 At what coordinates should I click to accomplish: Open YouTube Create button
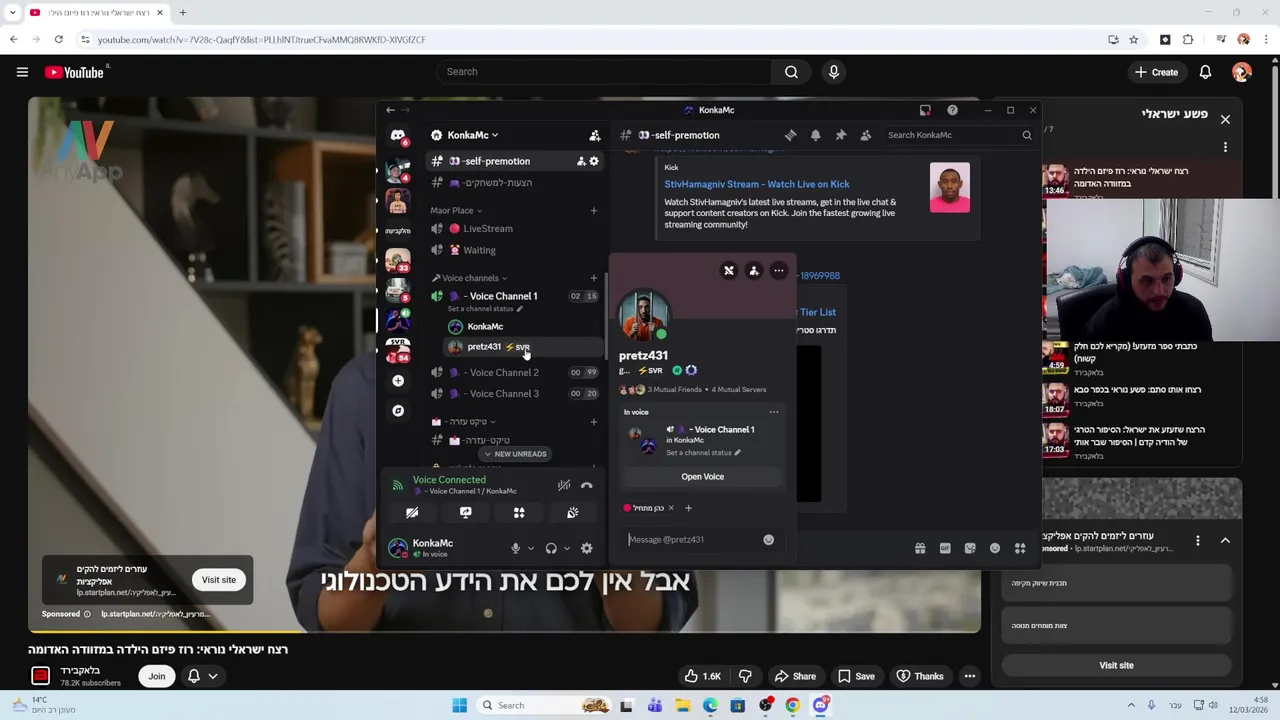tap(1156, 72)
